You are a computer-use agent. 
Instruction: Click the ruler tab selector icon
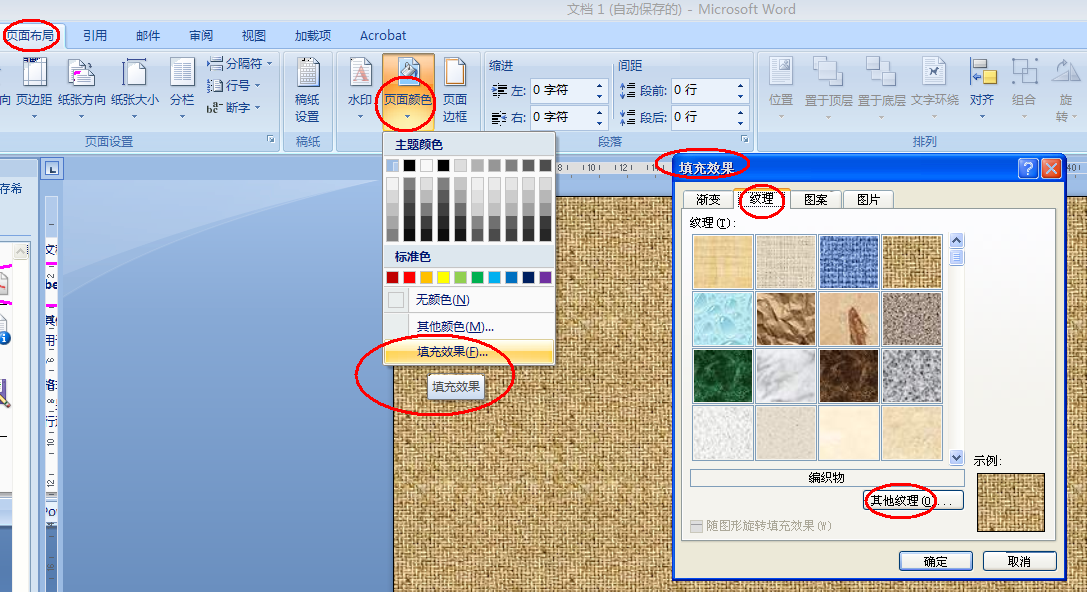[52, 168]
